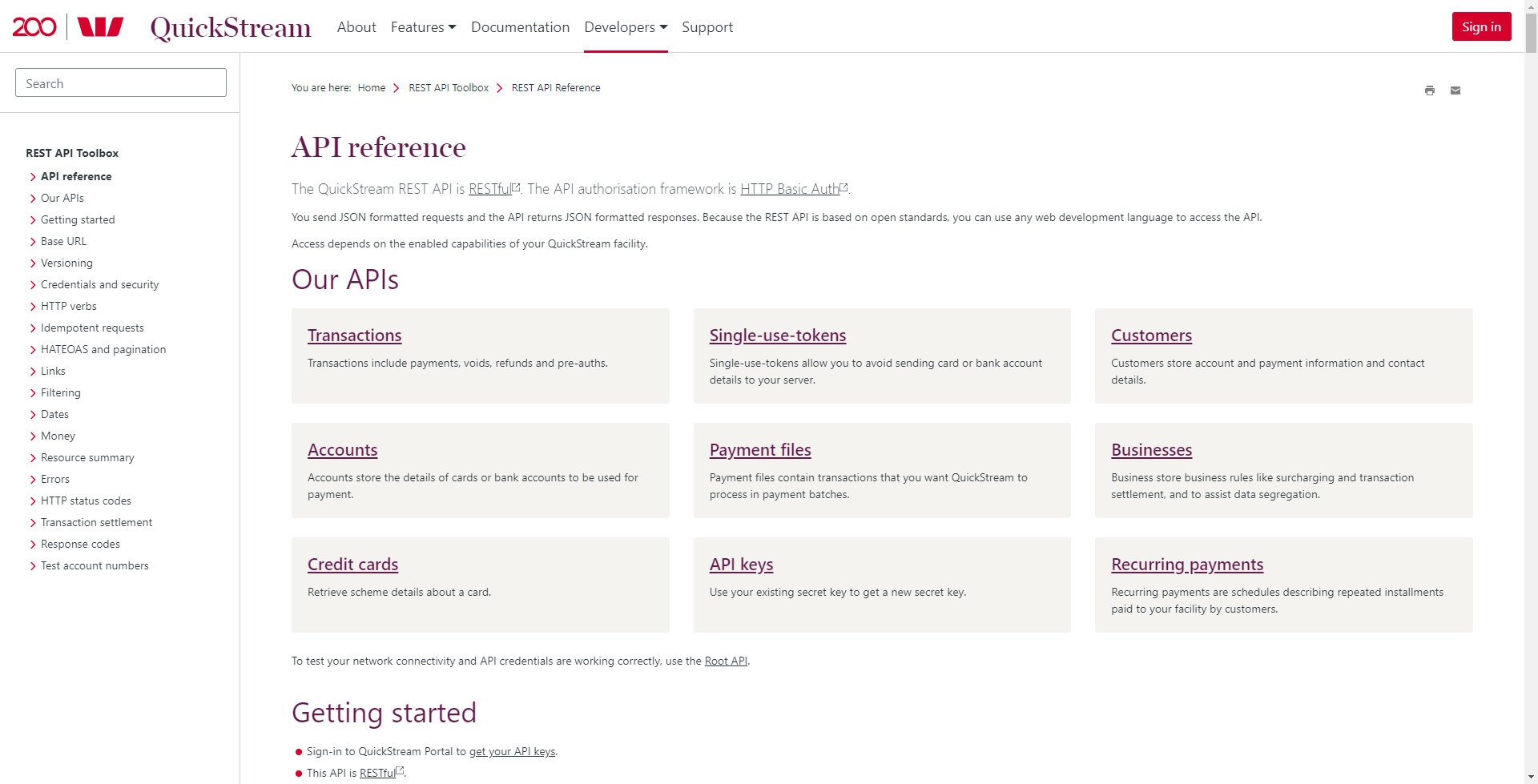1538x784 pixels.
Task: Open Links sidebar item
Action: coord(53,371)
